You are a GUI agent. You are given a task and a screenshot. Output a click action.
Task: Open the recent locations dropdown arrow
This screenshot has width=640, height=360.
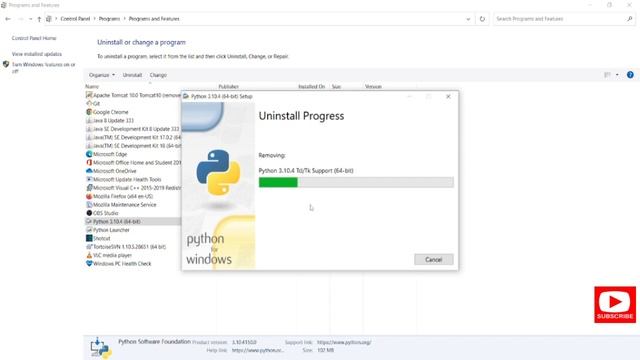[x=30, y=19]
